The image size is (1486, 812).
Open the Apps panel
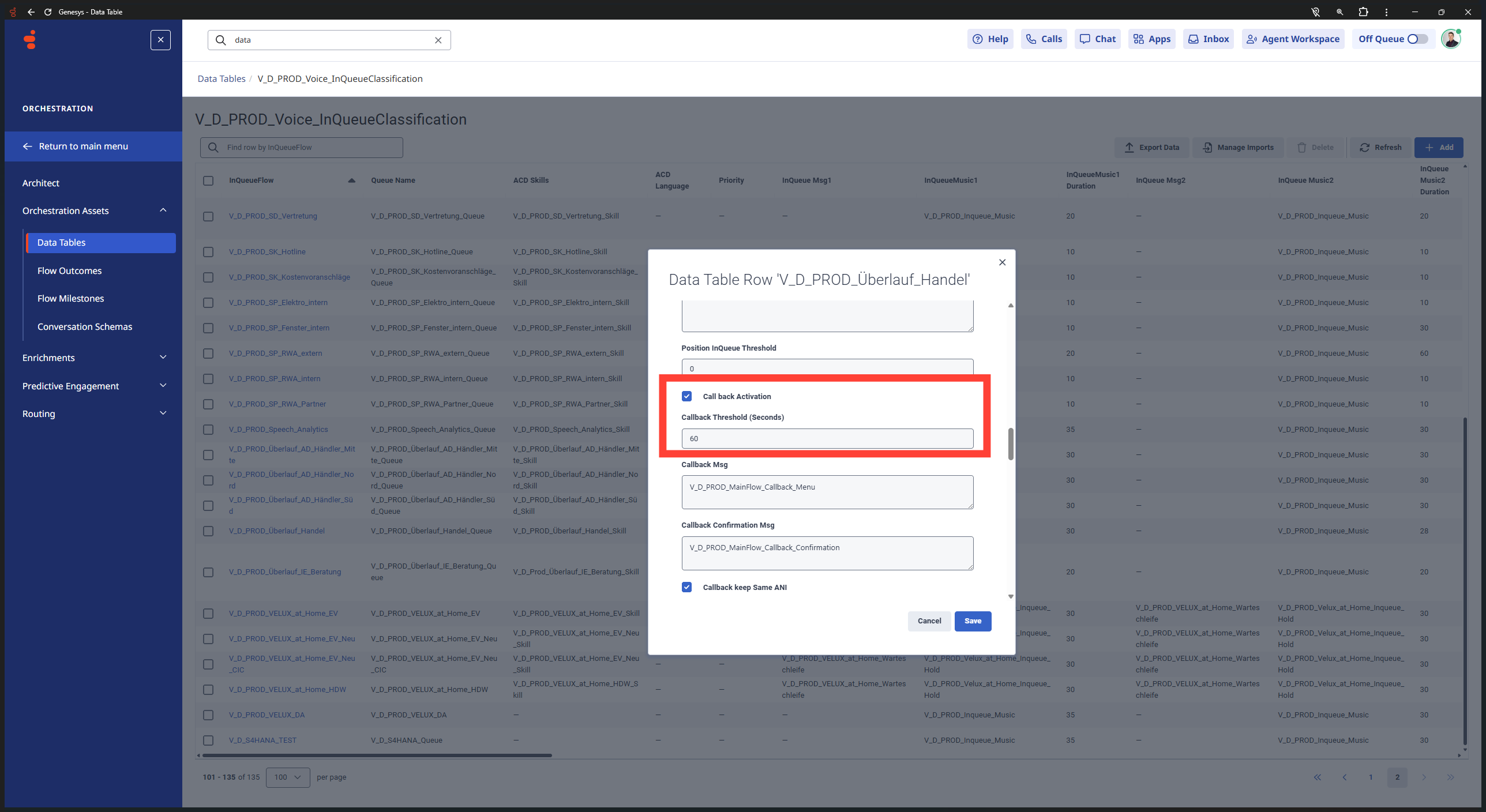1151,39
